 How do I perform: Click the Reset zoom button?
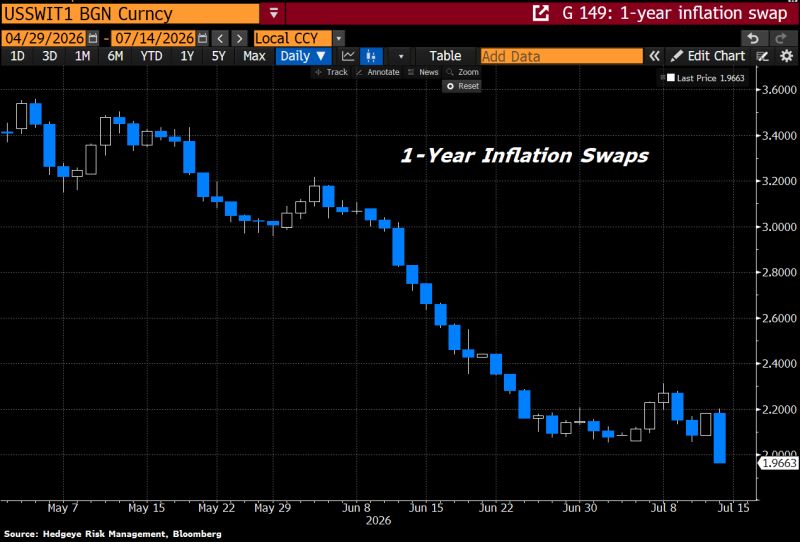point(463,86)
